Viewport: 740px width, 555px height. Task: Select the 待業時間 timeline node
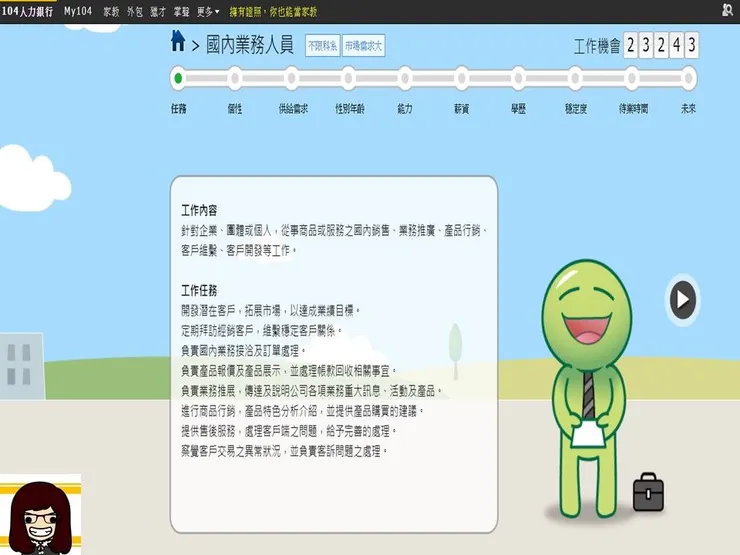point(631,78)
